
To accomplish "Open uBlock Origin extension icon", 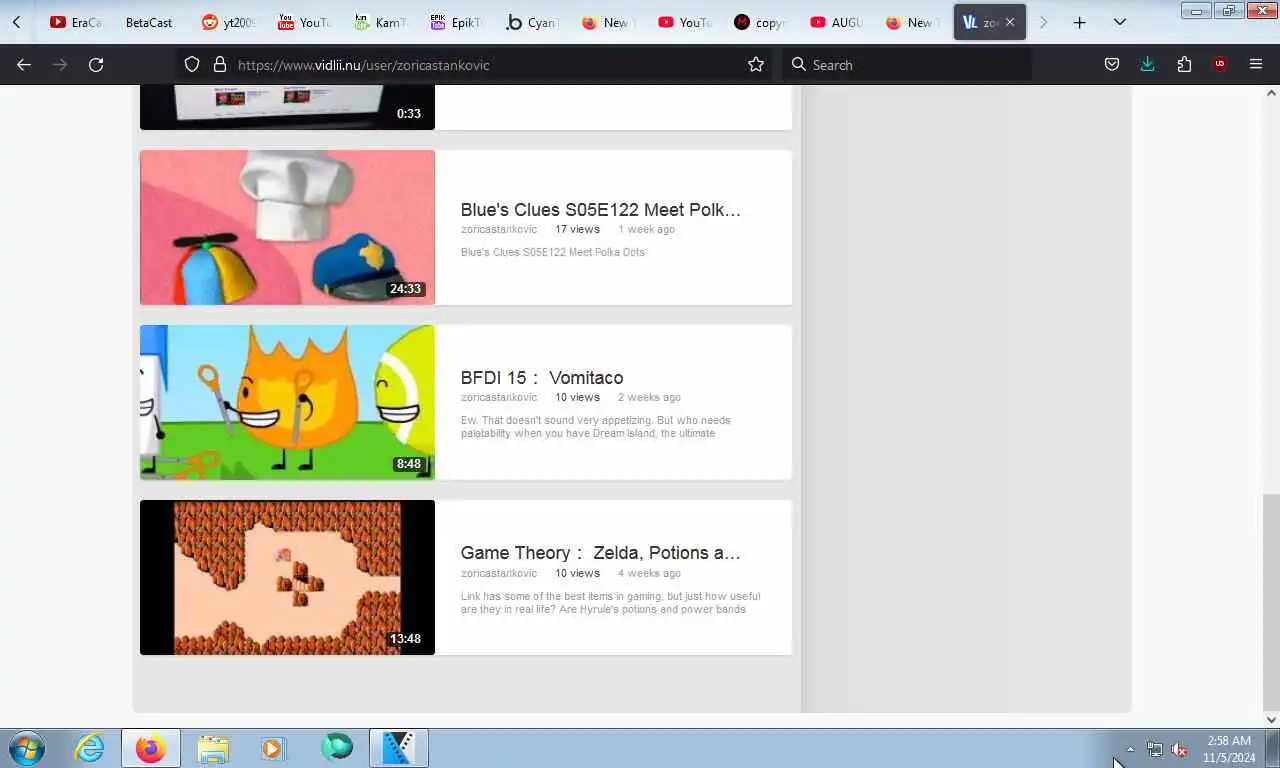I will coord(1220,64).
